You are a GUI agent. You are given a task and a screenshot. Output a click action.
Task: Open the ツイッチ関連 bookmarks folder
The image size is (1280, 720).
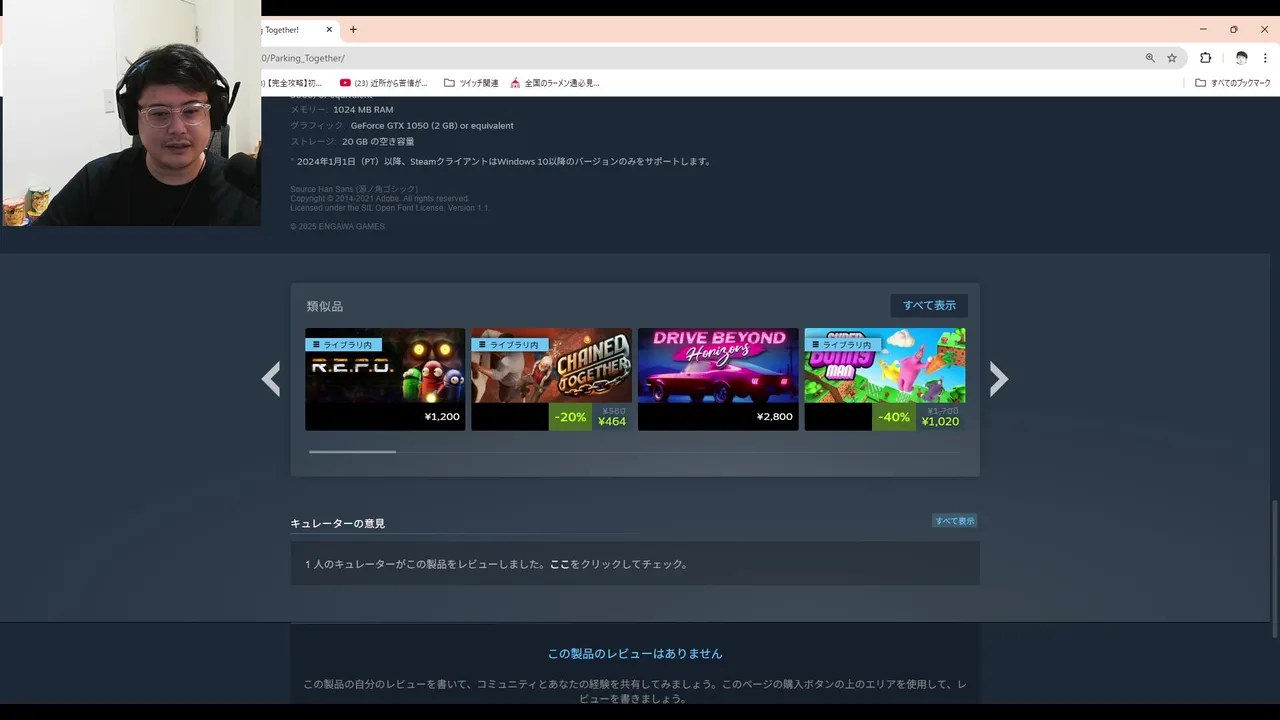(x=471, y=83)
